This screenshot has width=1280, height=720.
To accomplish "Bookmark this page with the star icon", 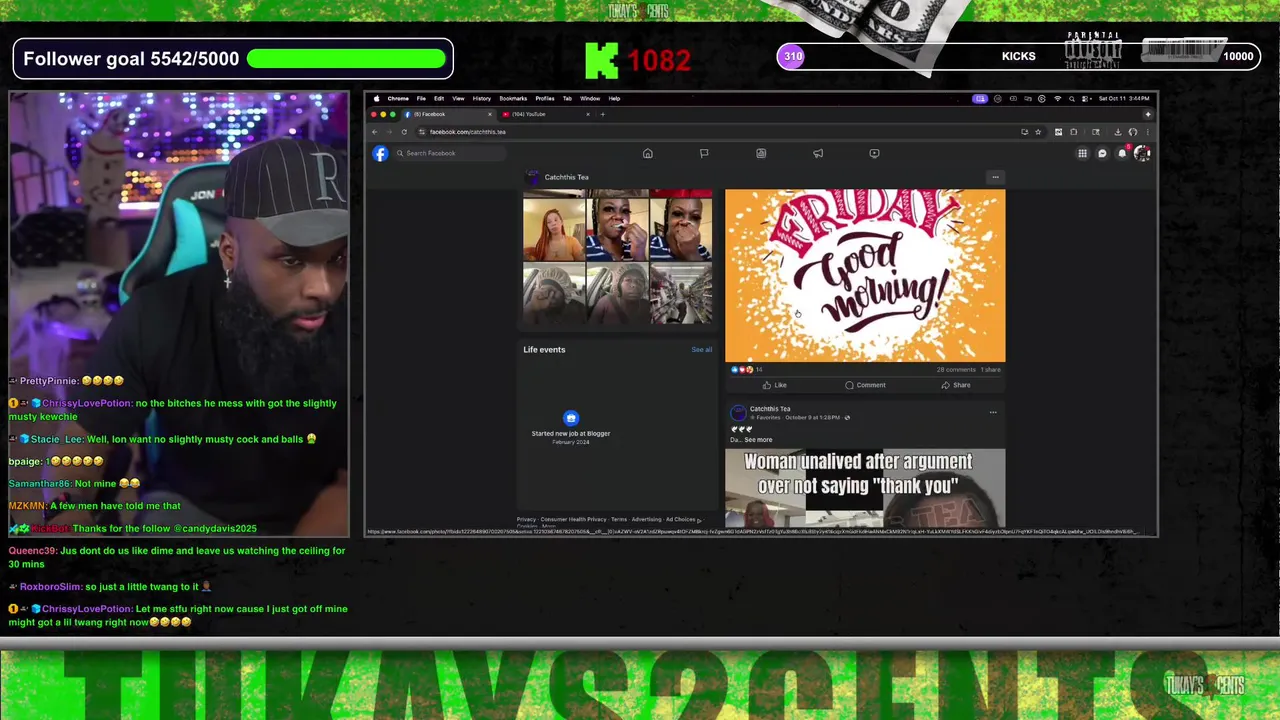I will pyautogui.click(x=1038, y=132).
